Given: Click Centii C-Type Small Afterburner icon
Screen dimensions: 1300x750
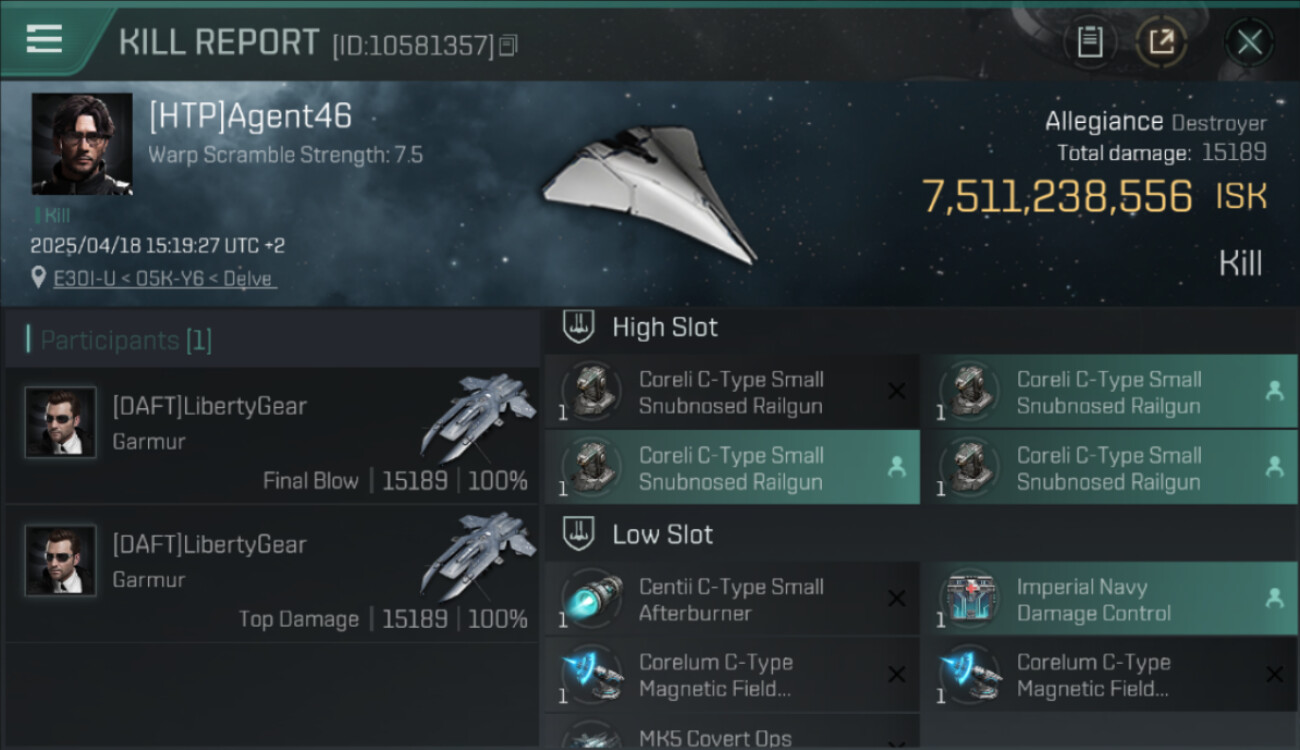Looking at the screenshot, I should coord(591,599).
